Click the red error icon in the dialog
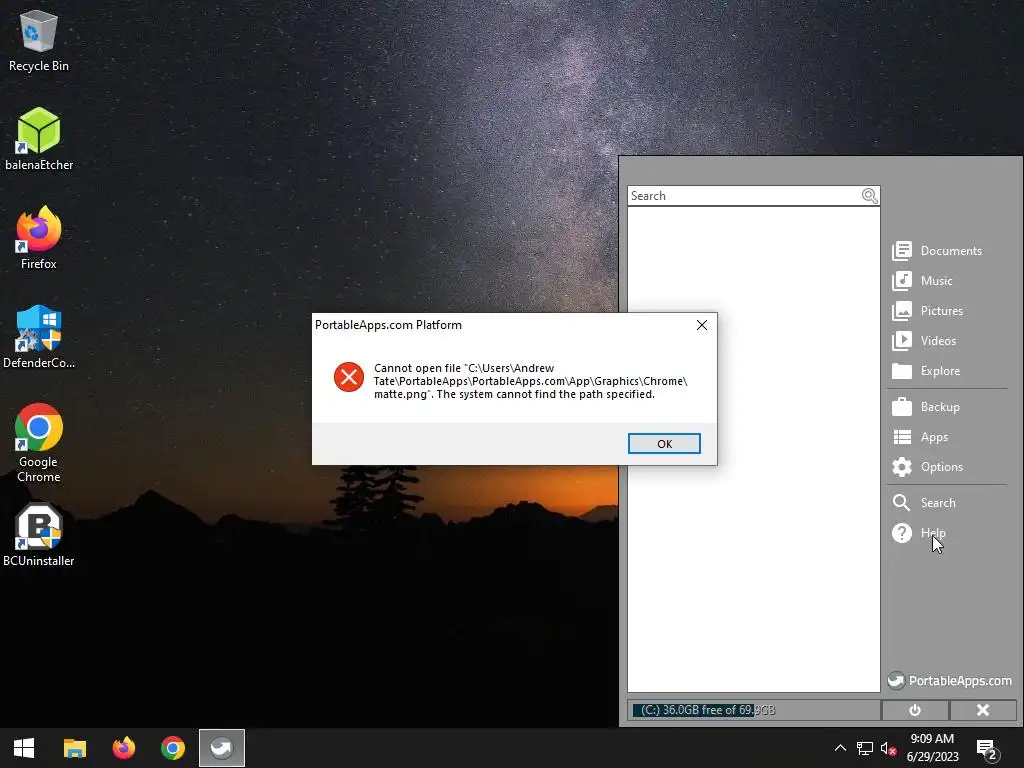Image resolution: width=1024 pixels, height=768 pixels. click(349, 377)
